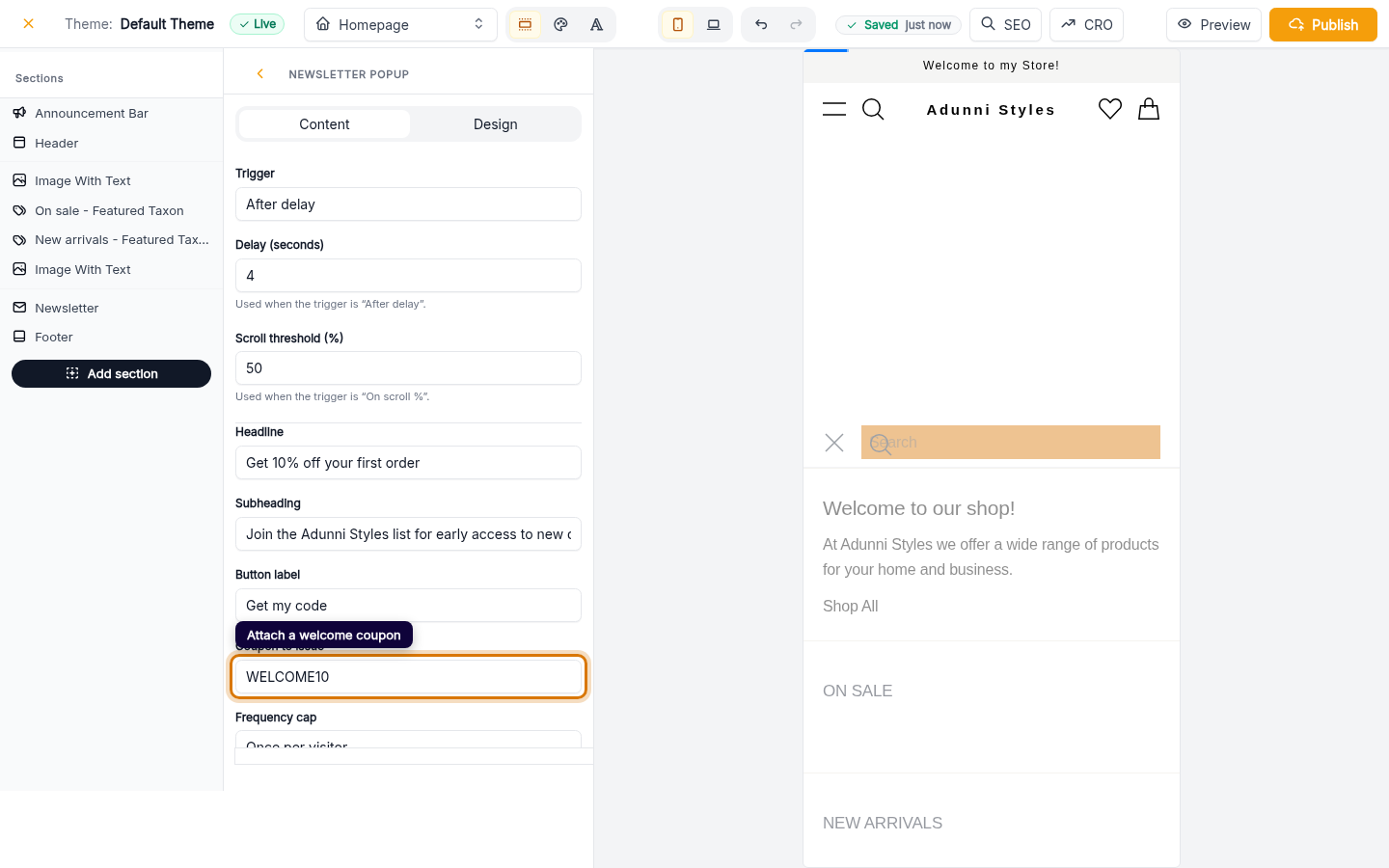This screenshot has width=1389, height=868.
Task: Click the Search field in store preview
Action: click(x=1011, y=443)
